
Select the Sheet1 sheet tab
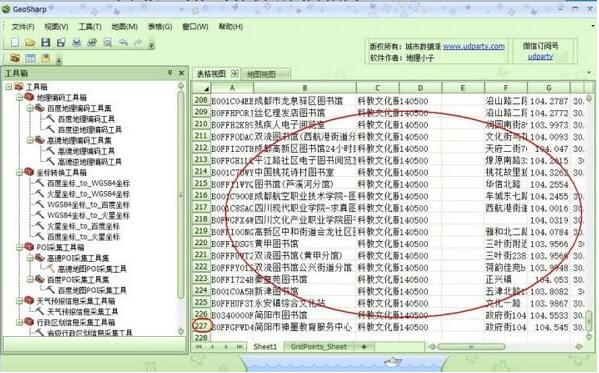[265, 347]
